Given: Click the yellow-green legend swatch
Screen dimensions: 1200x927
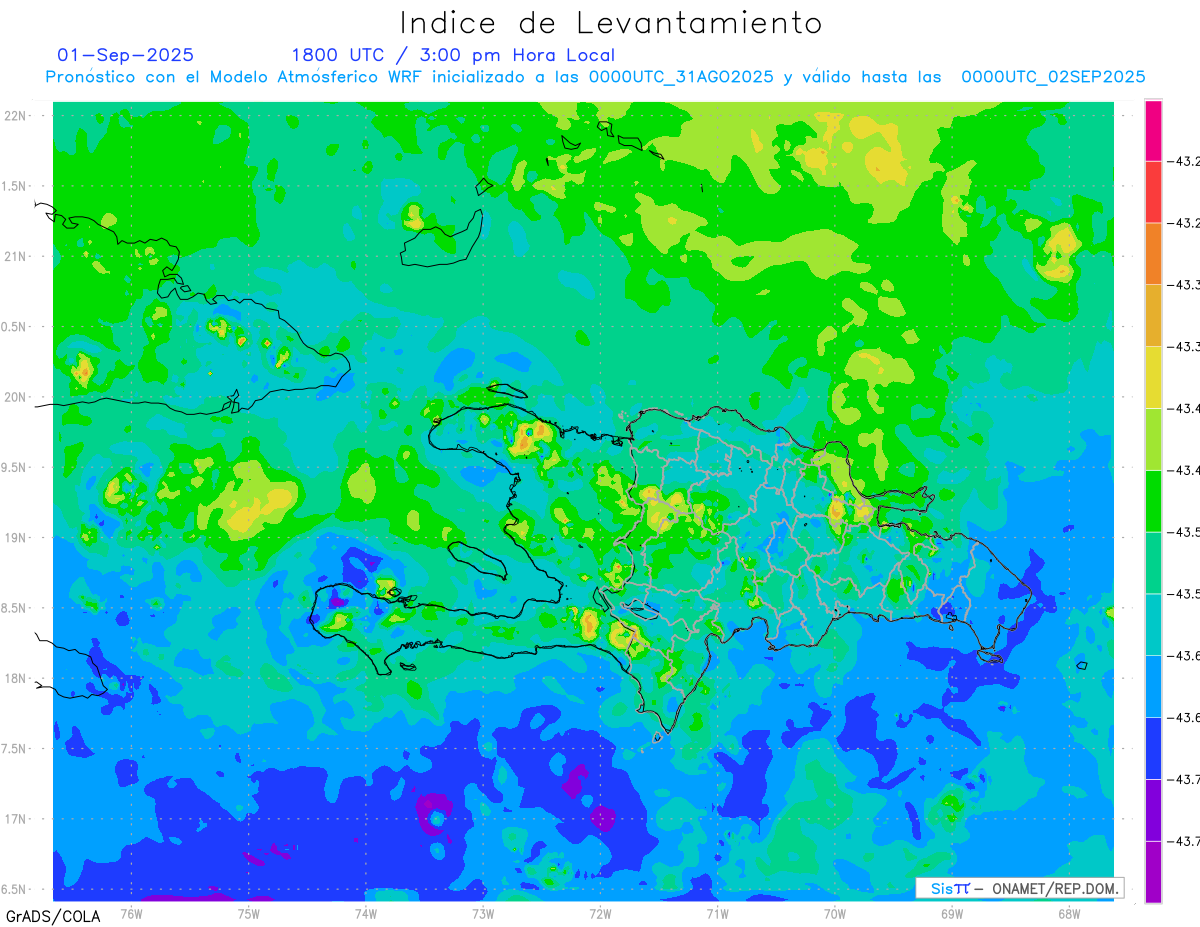Looking at the screenshot, I should click(x=1153, y=439).
